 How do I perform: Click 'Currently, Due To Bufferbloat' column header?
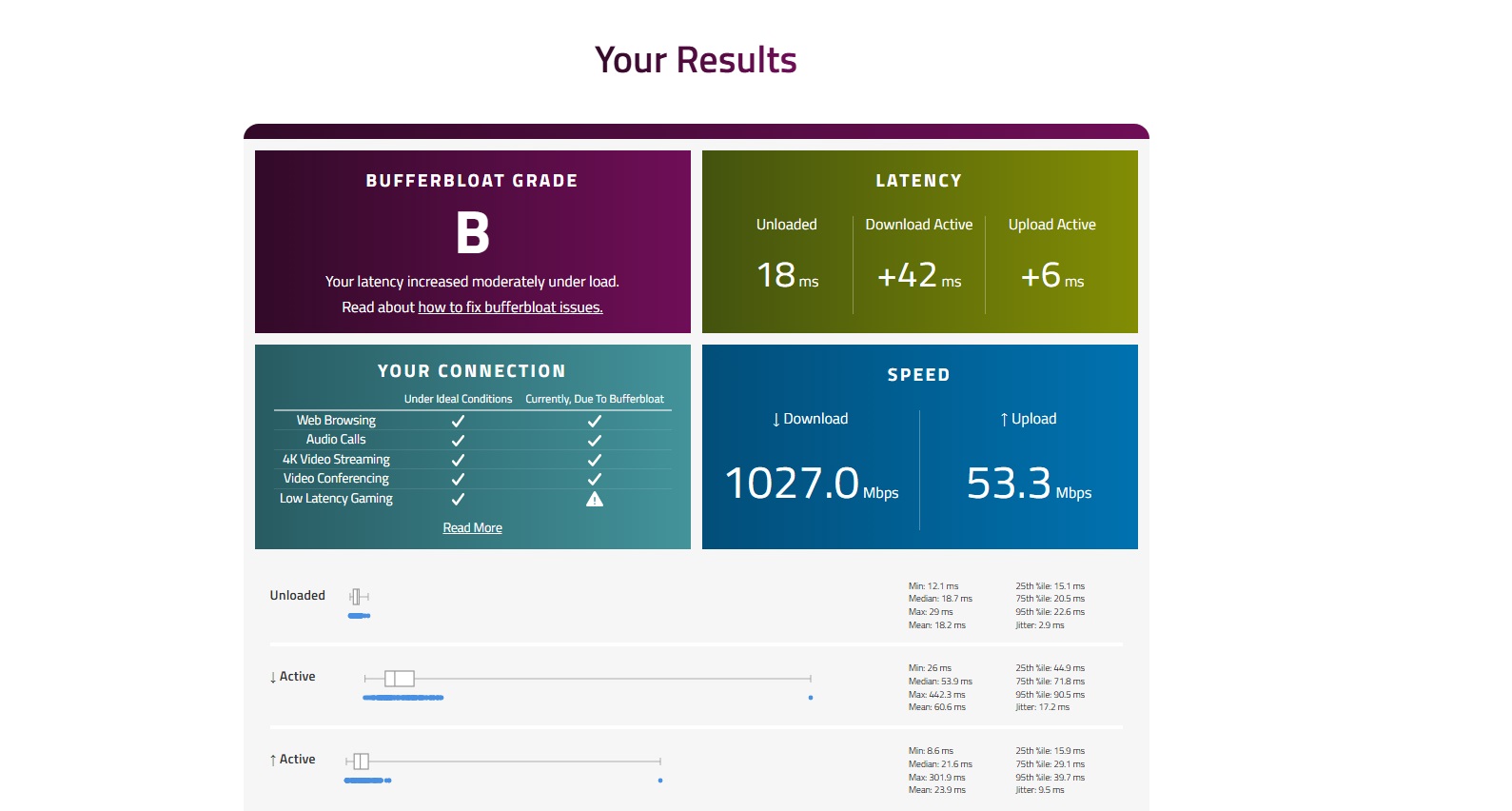595,399
